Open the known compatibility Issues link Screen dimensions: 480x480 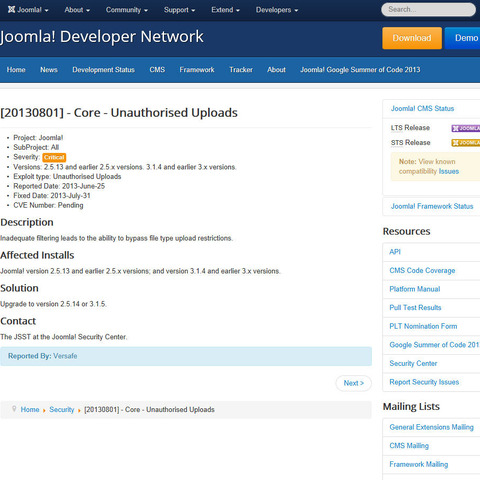pyautogui.click(x=449, y=171)
